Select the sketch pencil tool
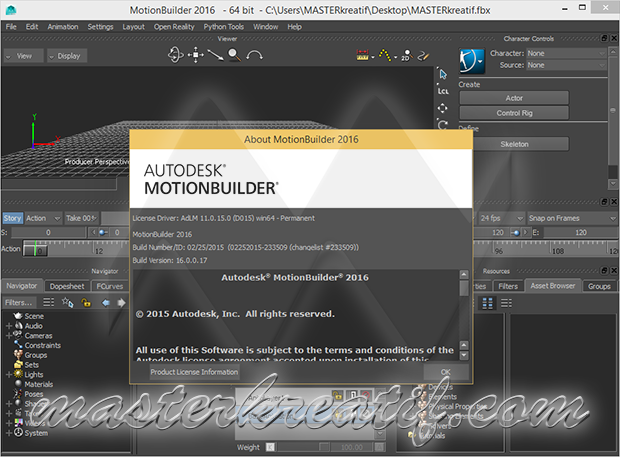This screenshot has width=620, height=457. click(x=423, y=55)
